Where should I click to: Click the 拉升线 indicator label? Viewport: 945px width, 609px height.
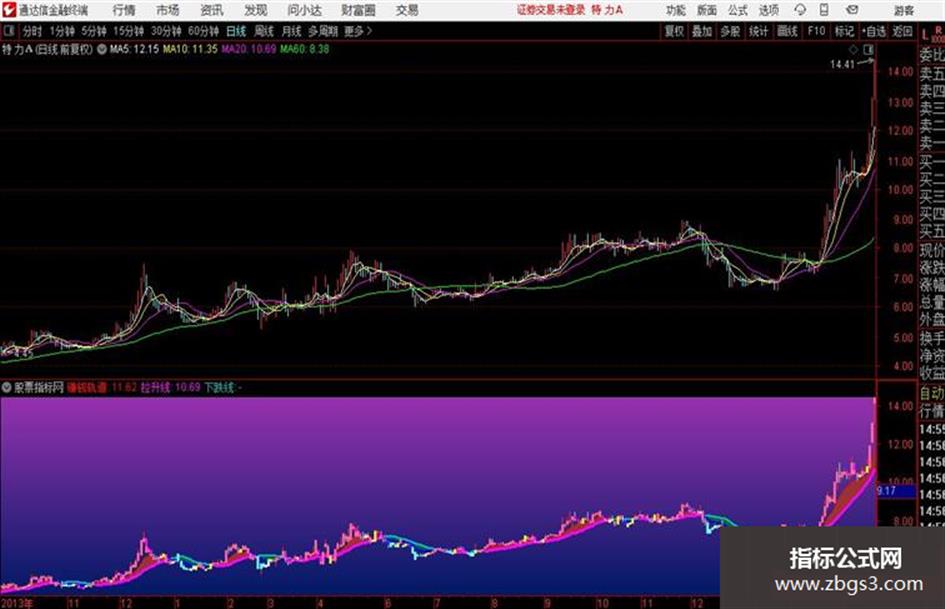coord(155,387)
